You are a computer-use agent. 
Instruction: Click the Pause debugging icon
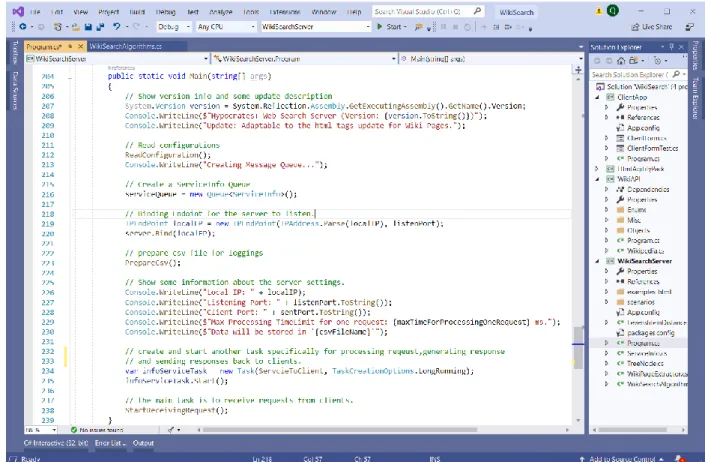tap(443, 27)
